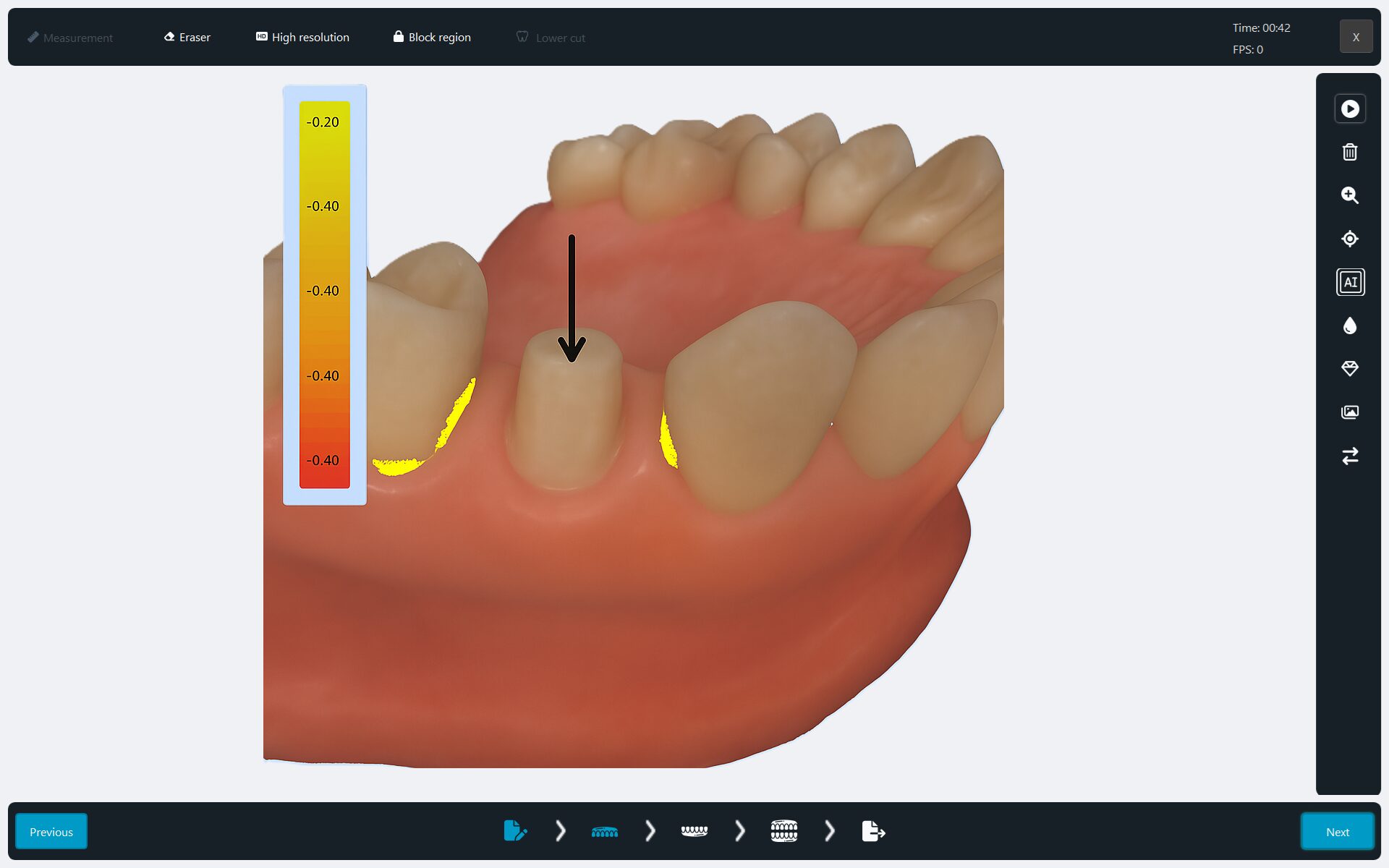Toggle High resolution mode
The height and width of the screenshot is (868, 1389).
[x=302, y=37]
